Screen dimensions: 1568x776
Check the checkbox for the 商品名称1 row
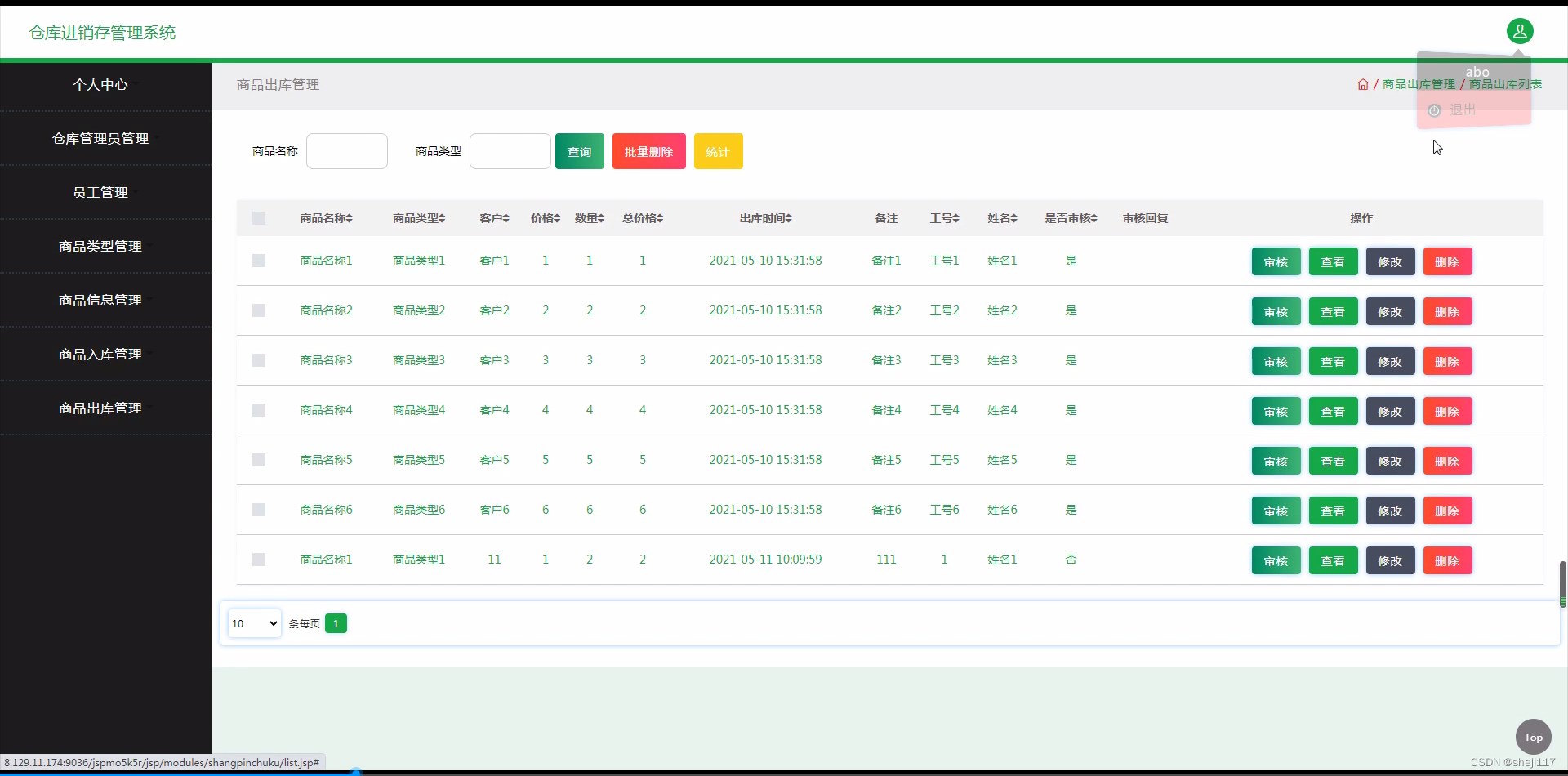[259, 261]
